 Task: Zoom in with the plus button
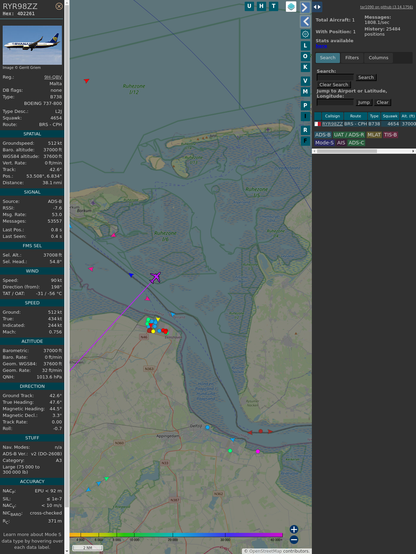coord(294,529)
